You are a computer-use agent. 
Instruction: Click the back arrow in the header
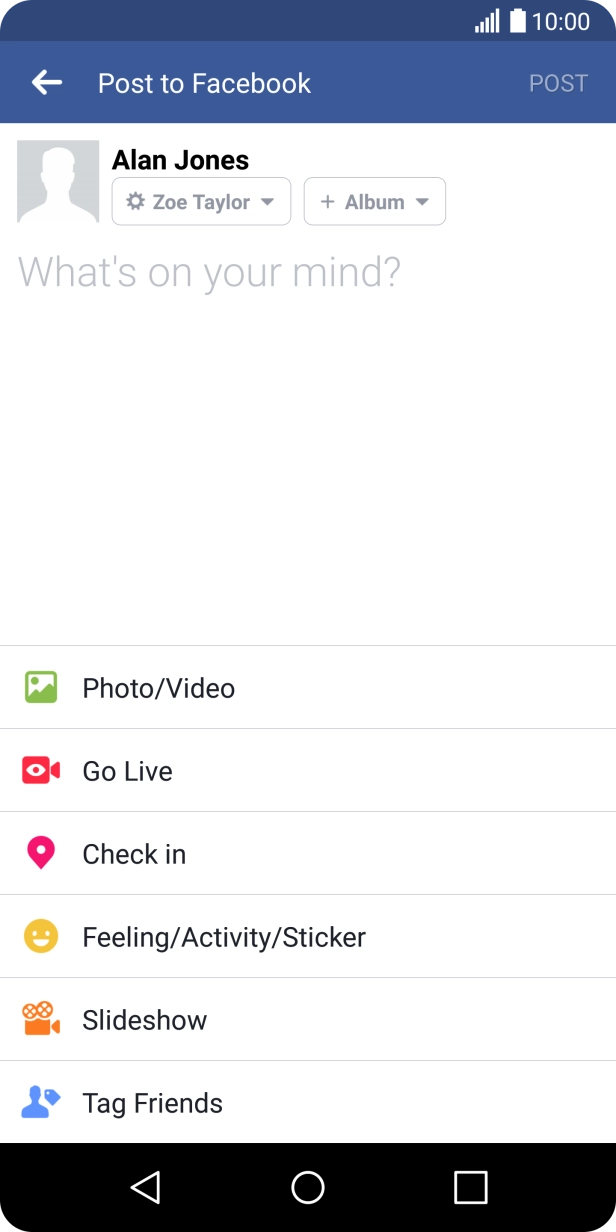[46, 82]
